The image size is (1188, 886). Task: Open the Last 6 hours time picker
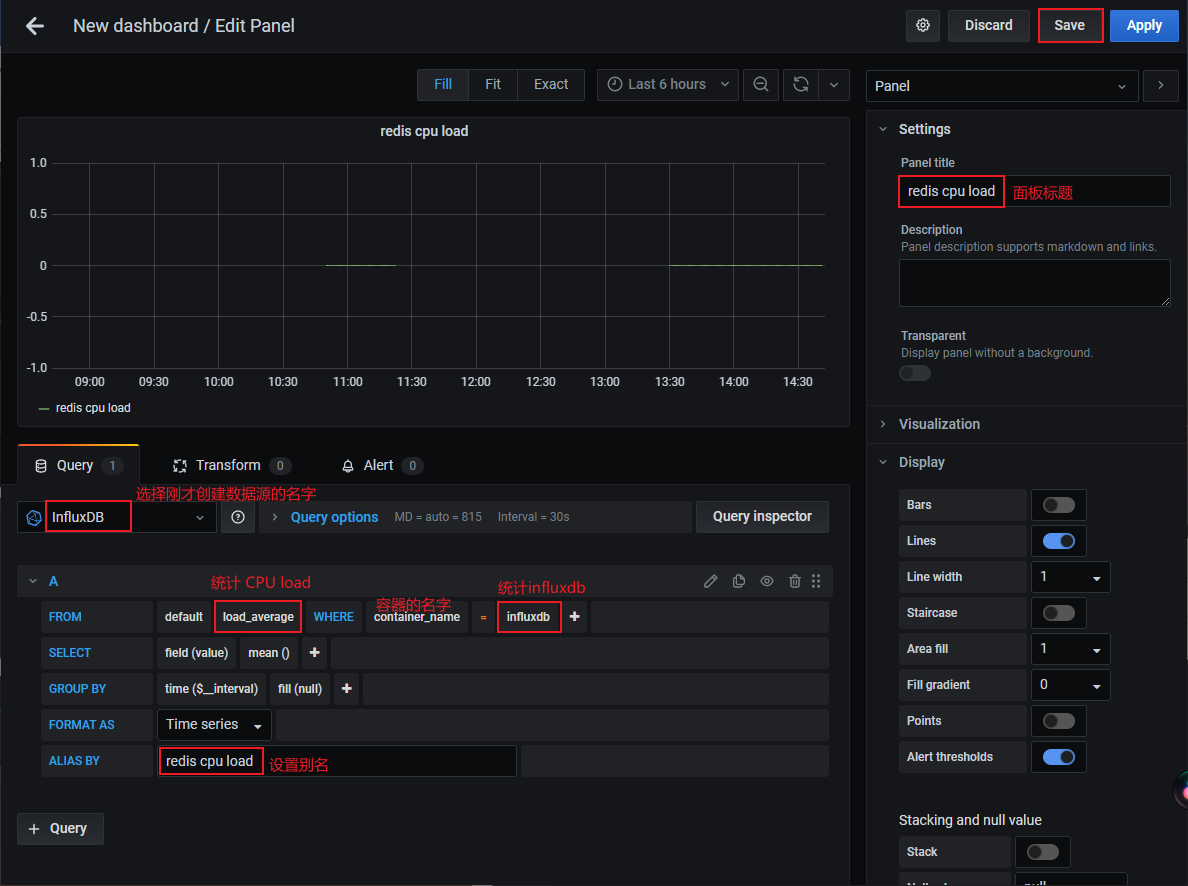[x=667, y=85]
